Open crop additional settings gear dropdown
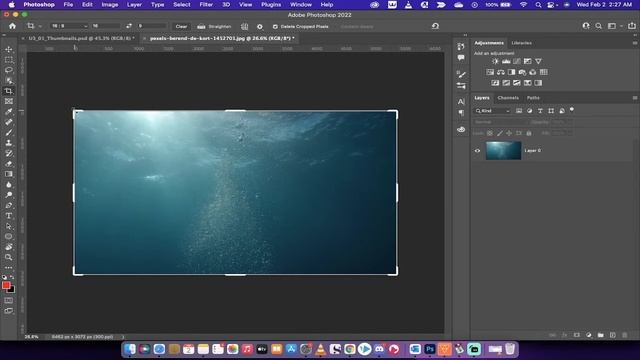The height and width of the screenshot is (360, 640). pyautogui.click(x=260, y=27)
